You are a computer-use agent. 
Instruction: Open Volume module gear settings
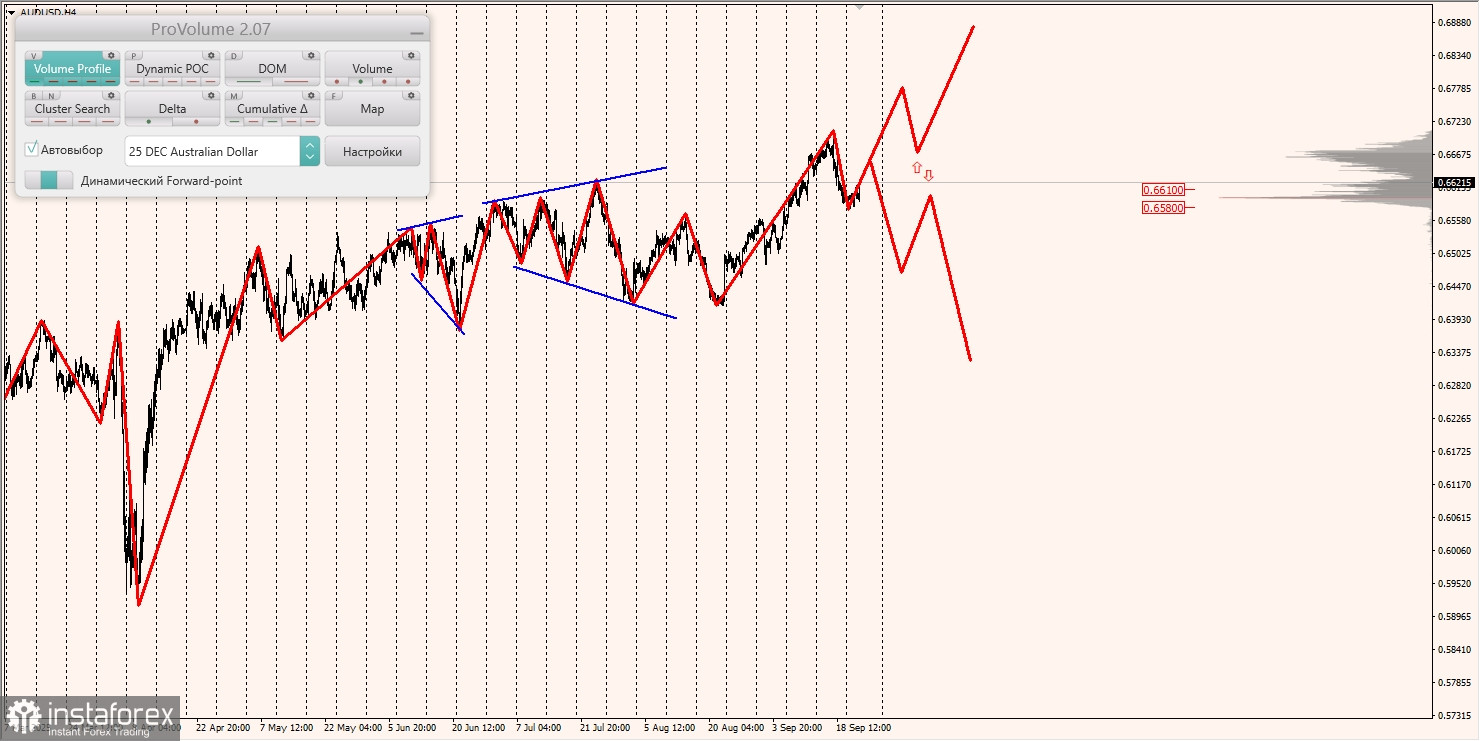pos(411,56)
